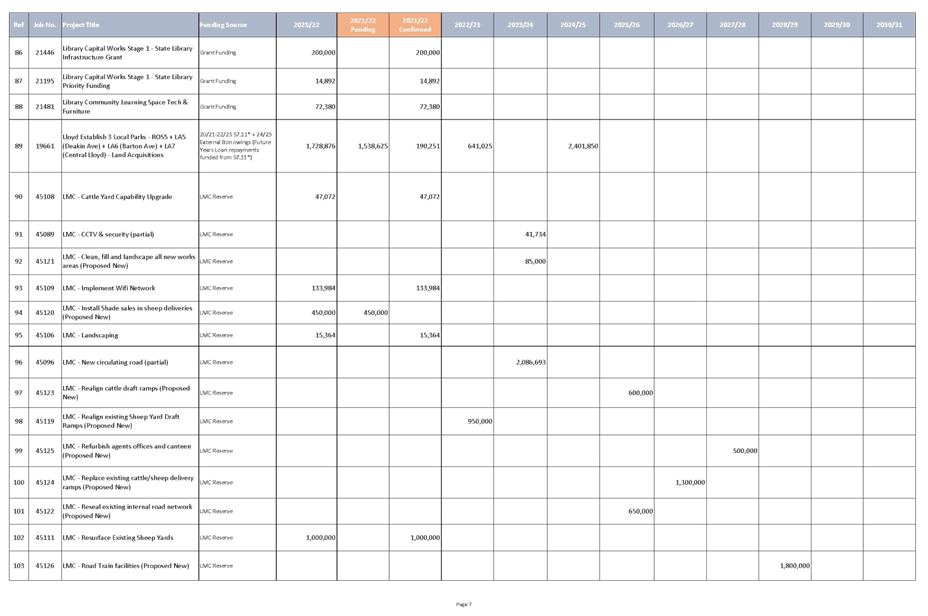Click 'LMC - Install Shade sales in sheep deliveries'
The height and width of the screenshot is (616, 928).
pos(127,312)
